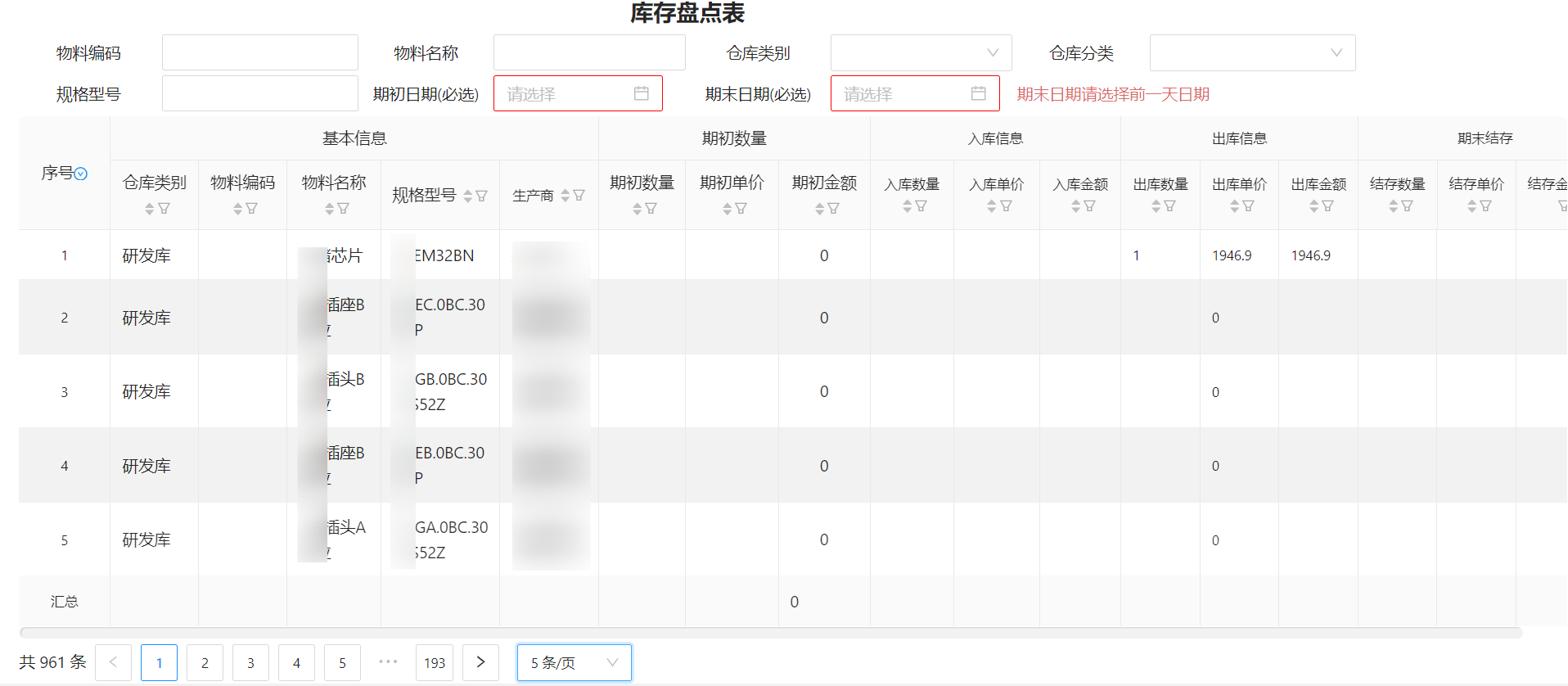This screenshot has height=686, width=1568.
Task: Pick an end date in 期末日期
Action: click(x=915, y=93)
